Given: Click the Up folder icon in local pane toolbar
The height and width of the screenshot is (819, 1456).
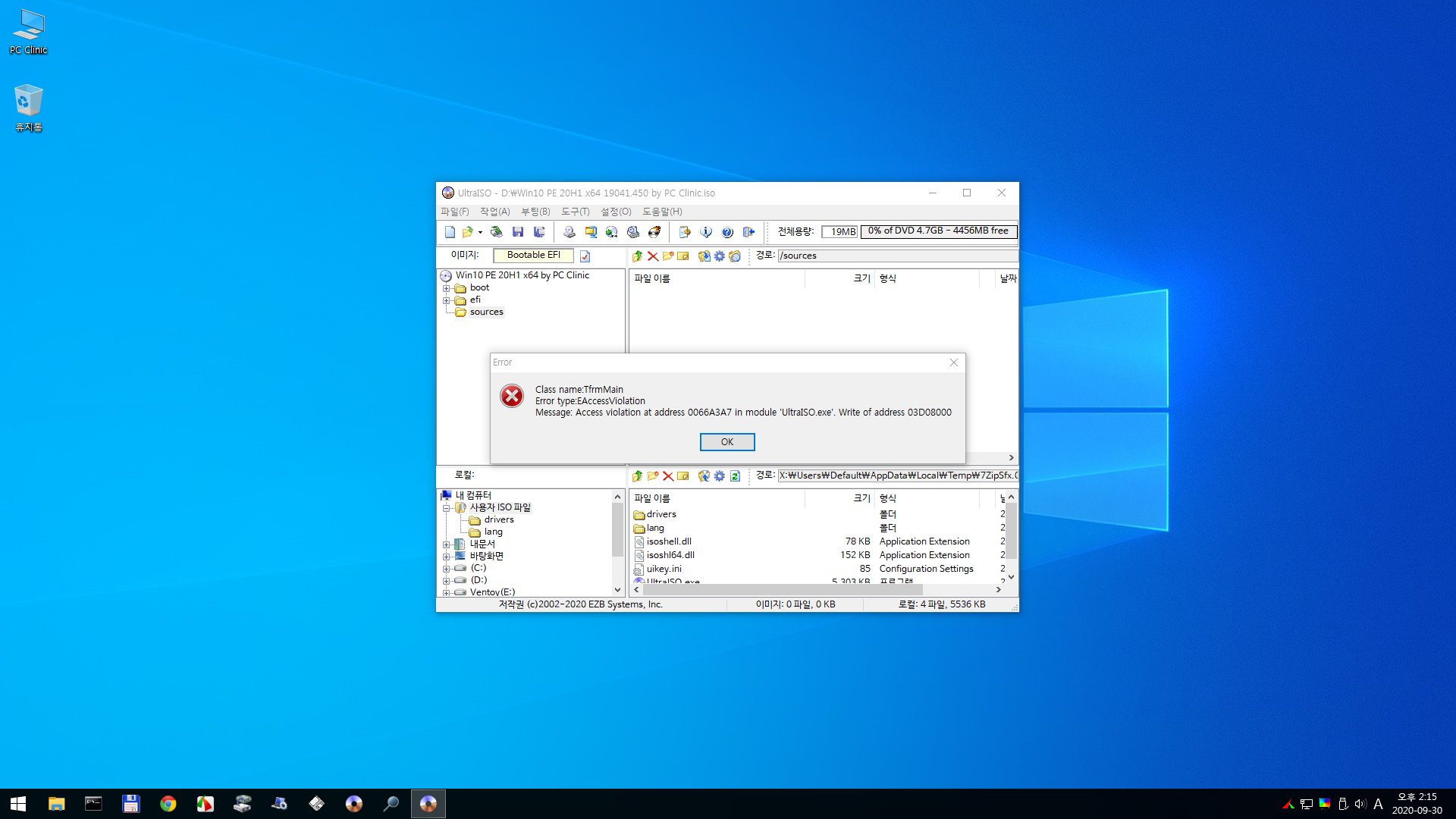Looking at the screenshot, I should click(x=637, y=476).
